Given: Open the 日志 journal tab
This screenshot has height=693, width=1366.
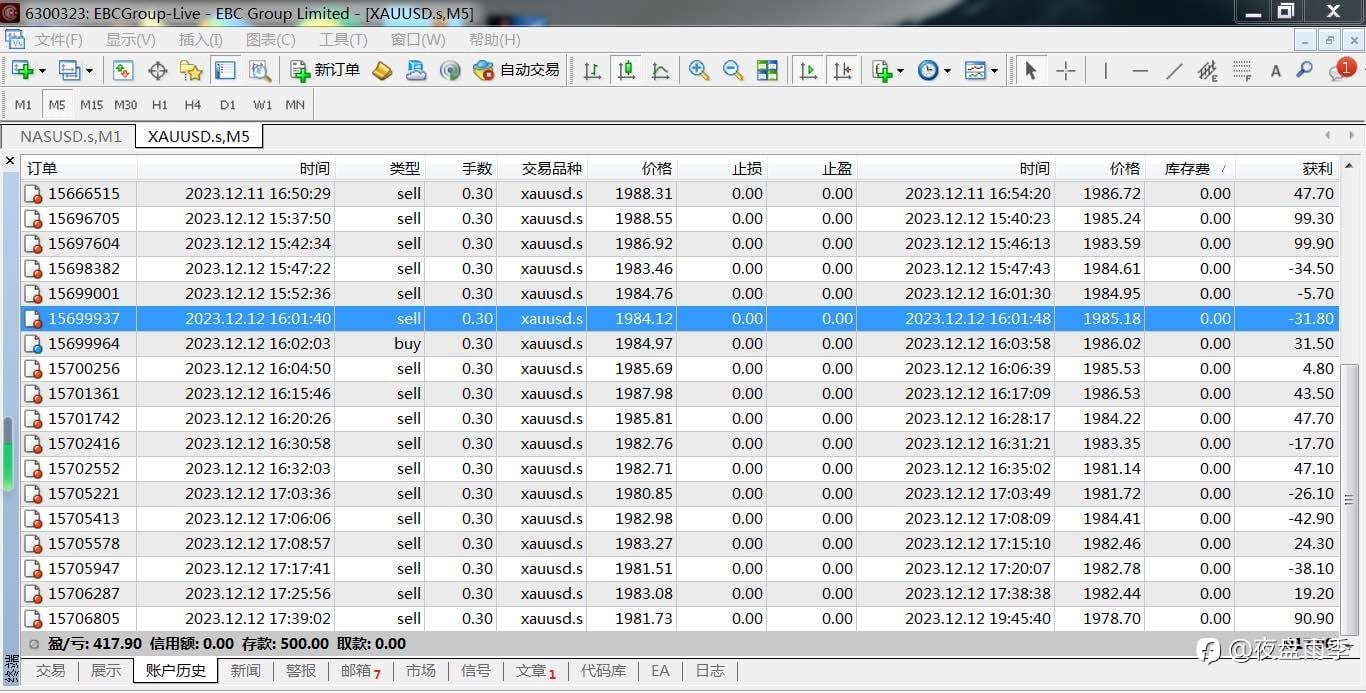Looking at the screenshot, I should (x=710, y=670).
